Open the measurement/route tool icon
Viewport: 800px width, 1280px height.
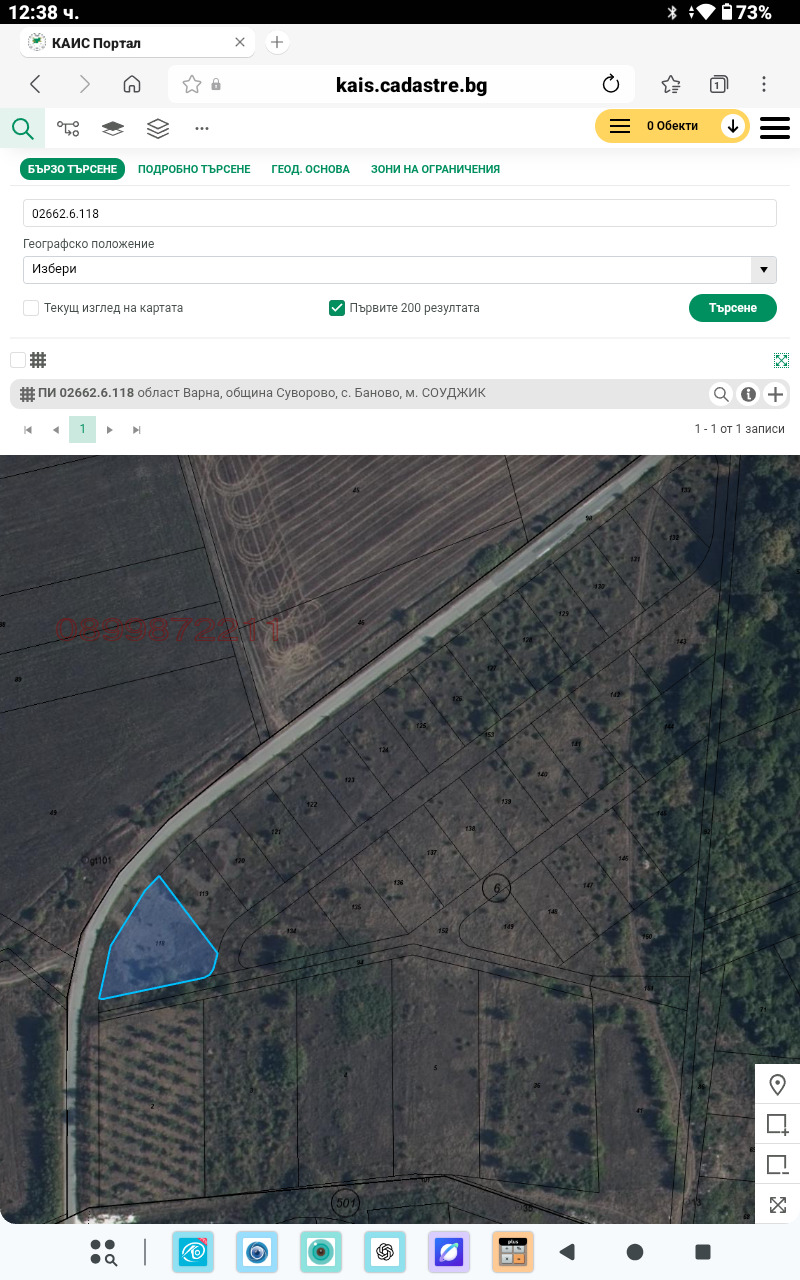tap(68, 128)
